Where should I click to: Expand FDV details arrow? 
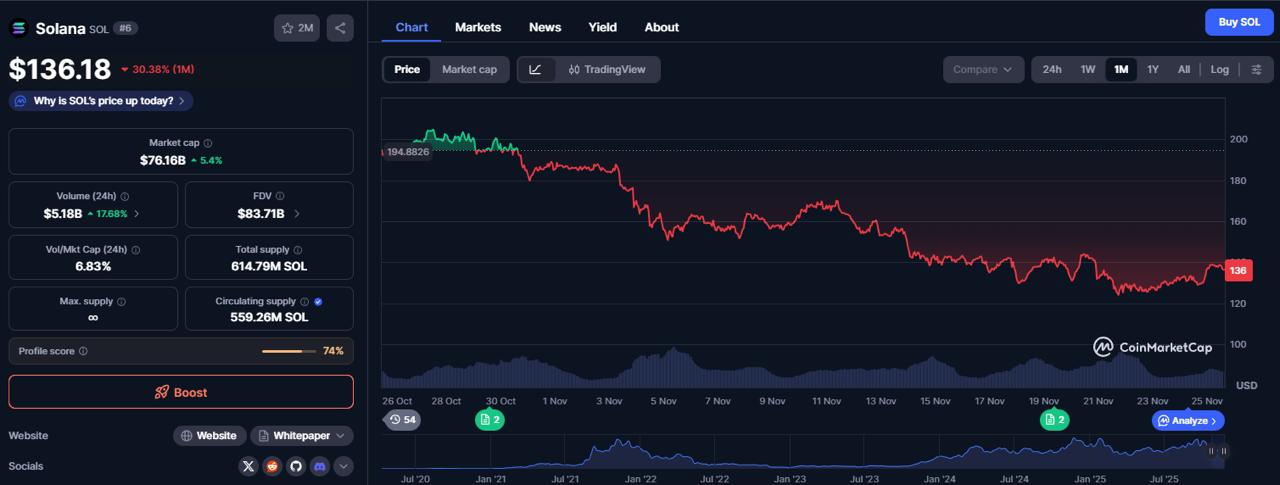[297, 214]
